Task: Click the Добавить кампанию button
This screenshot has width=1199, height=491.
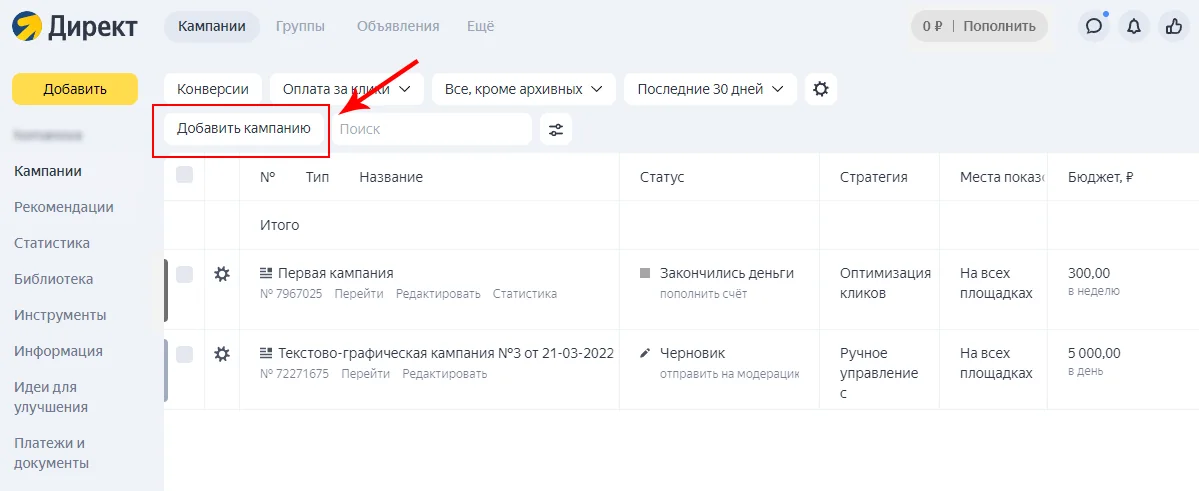Action: click(x=244, y=128)
